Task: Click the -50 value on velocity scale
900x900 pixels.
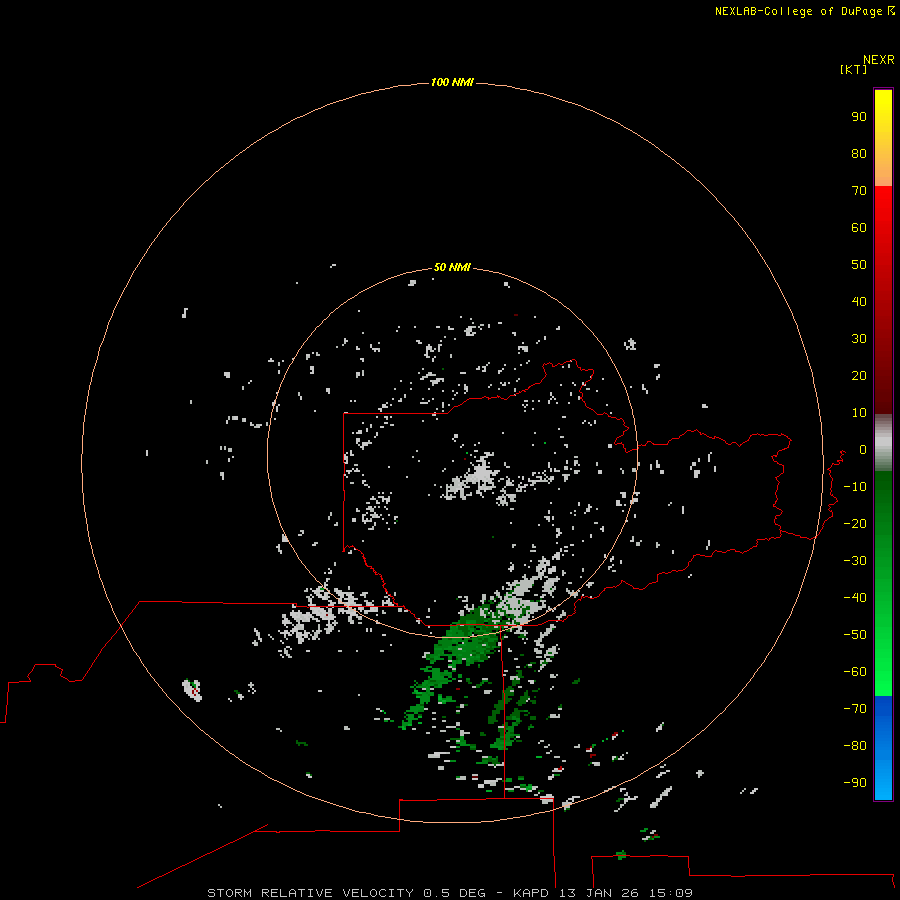Action: point(855,635)
